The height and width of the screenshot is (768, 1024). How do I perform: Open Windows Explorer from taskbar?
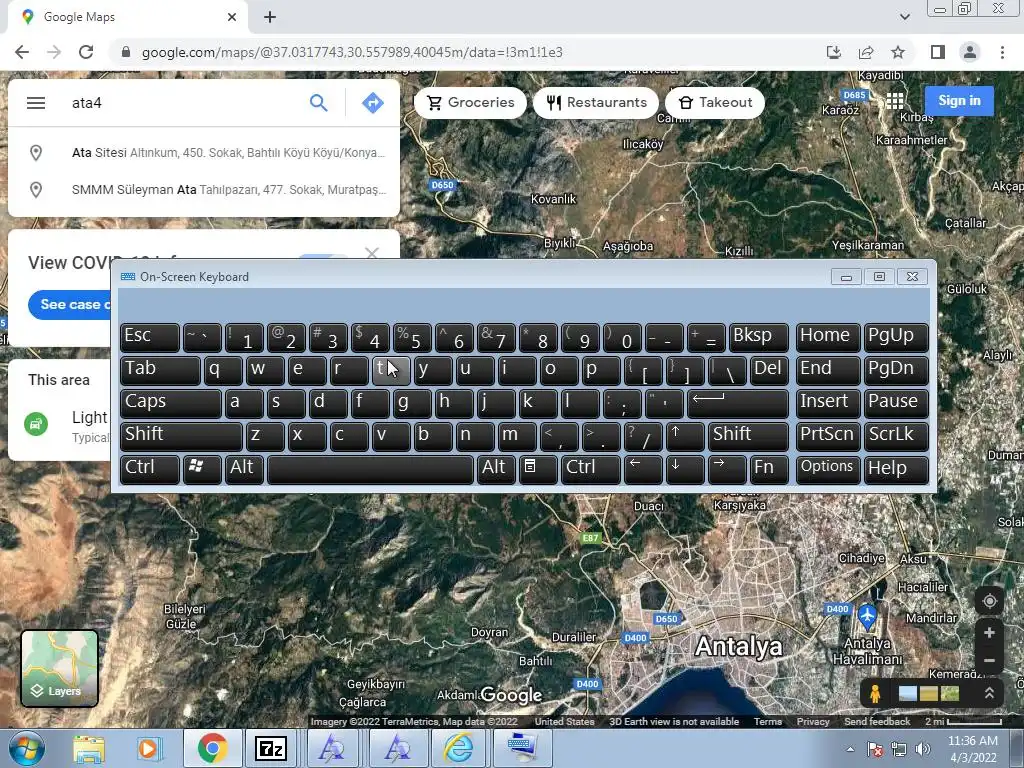[x=89, y=748]
